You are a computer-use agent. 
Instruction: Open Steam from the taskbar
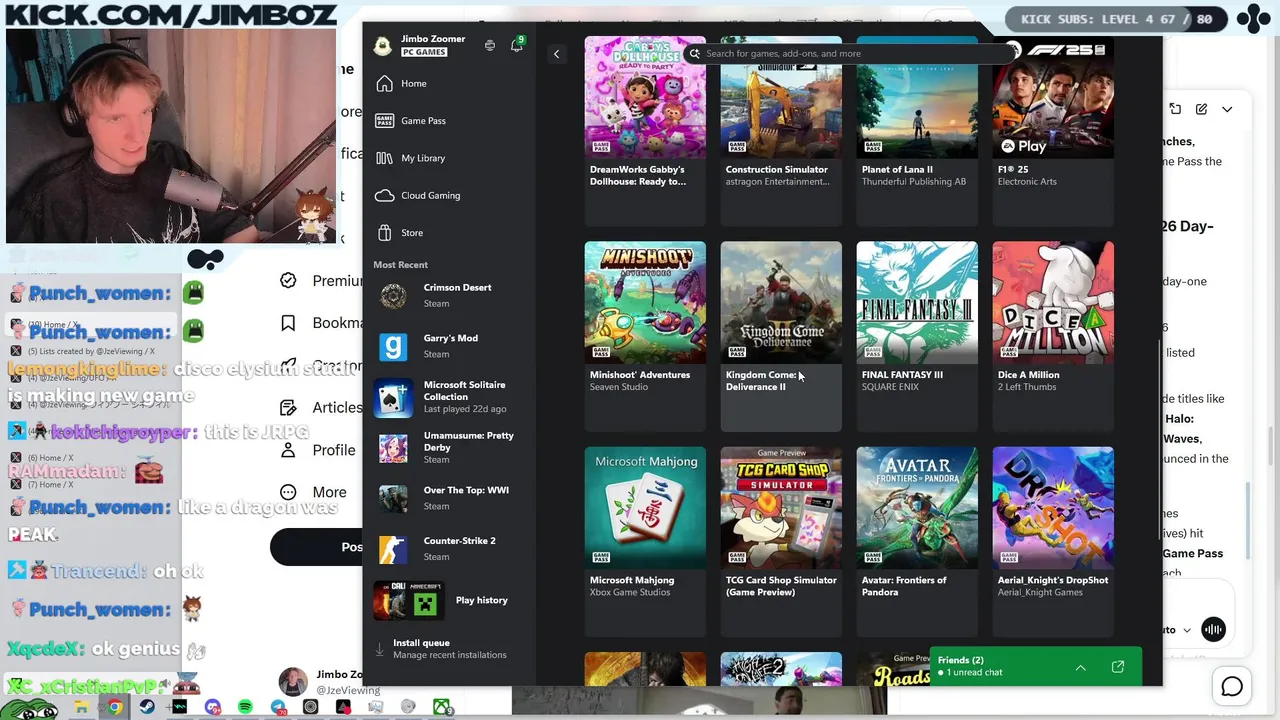tap(147, 707)
